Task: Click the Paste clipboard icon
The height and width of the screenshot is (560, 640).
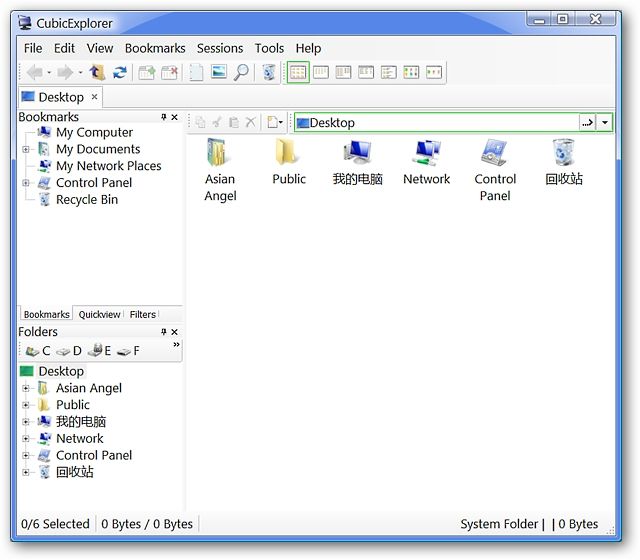Action: (x=234, y=122)
